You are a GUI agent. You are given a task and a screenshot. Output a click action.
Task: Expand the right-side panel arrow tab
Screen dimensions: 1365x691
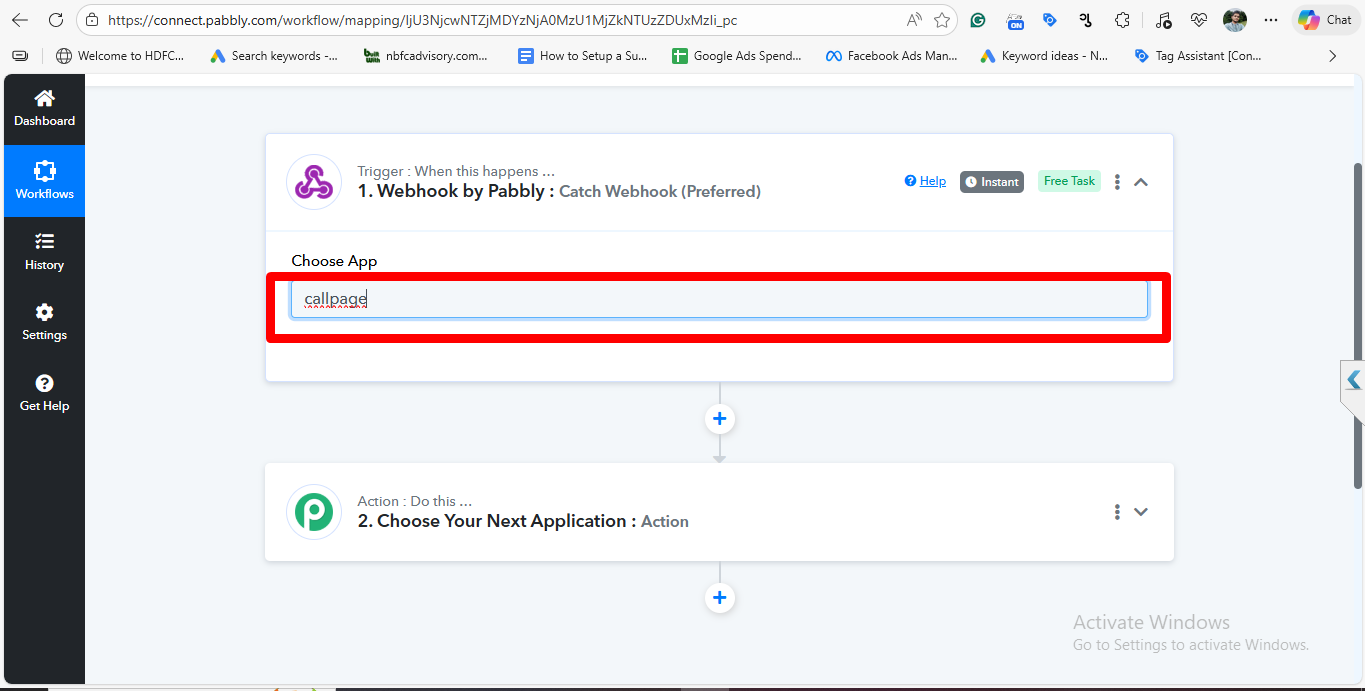[1353, 381]
